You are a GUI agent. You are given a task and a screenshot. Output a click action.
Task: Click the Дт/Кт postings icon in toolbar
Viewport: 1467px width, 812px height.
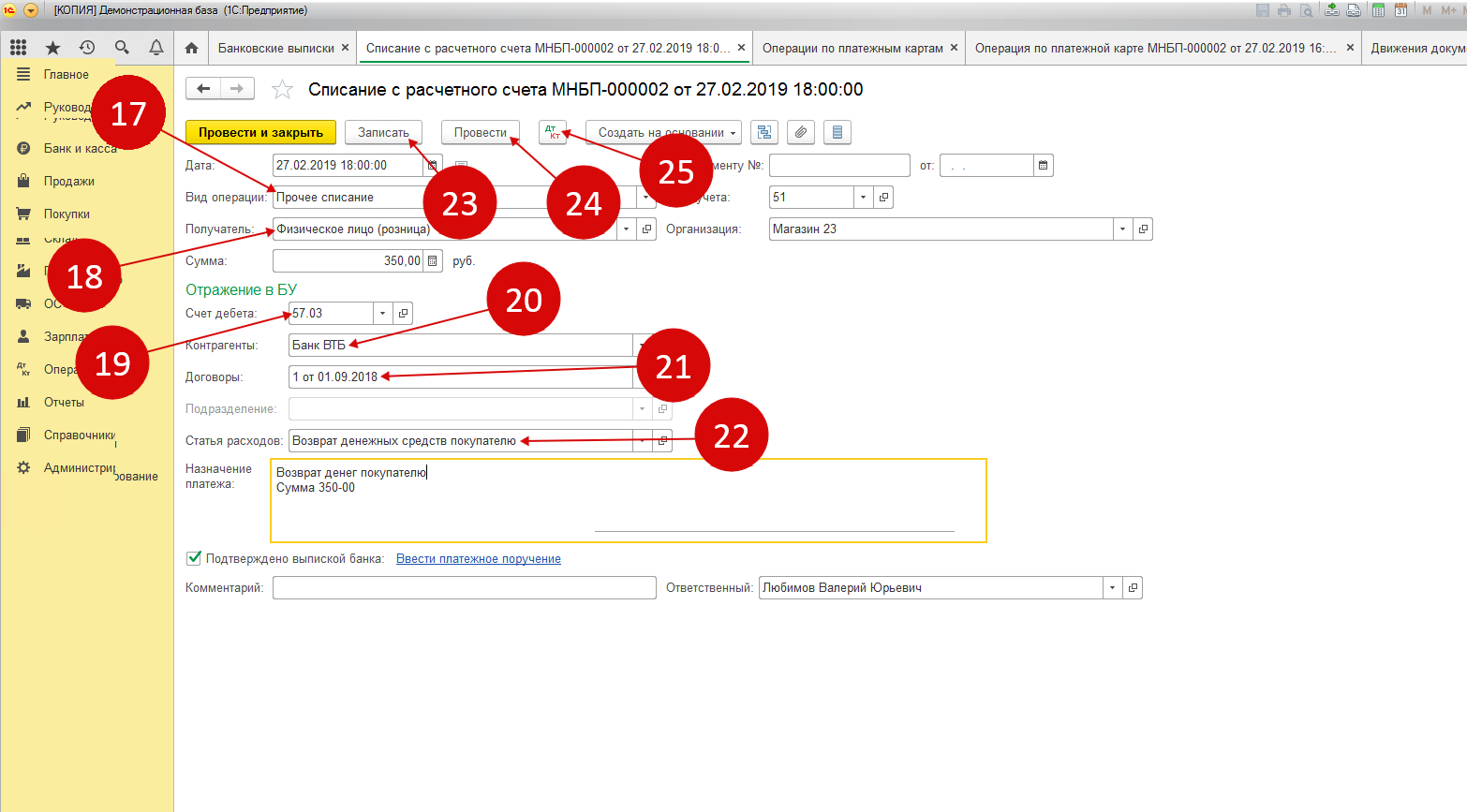click(553, 132)
